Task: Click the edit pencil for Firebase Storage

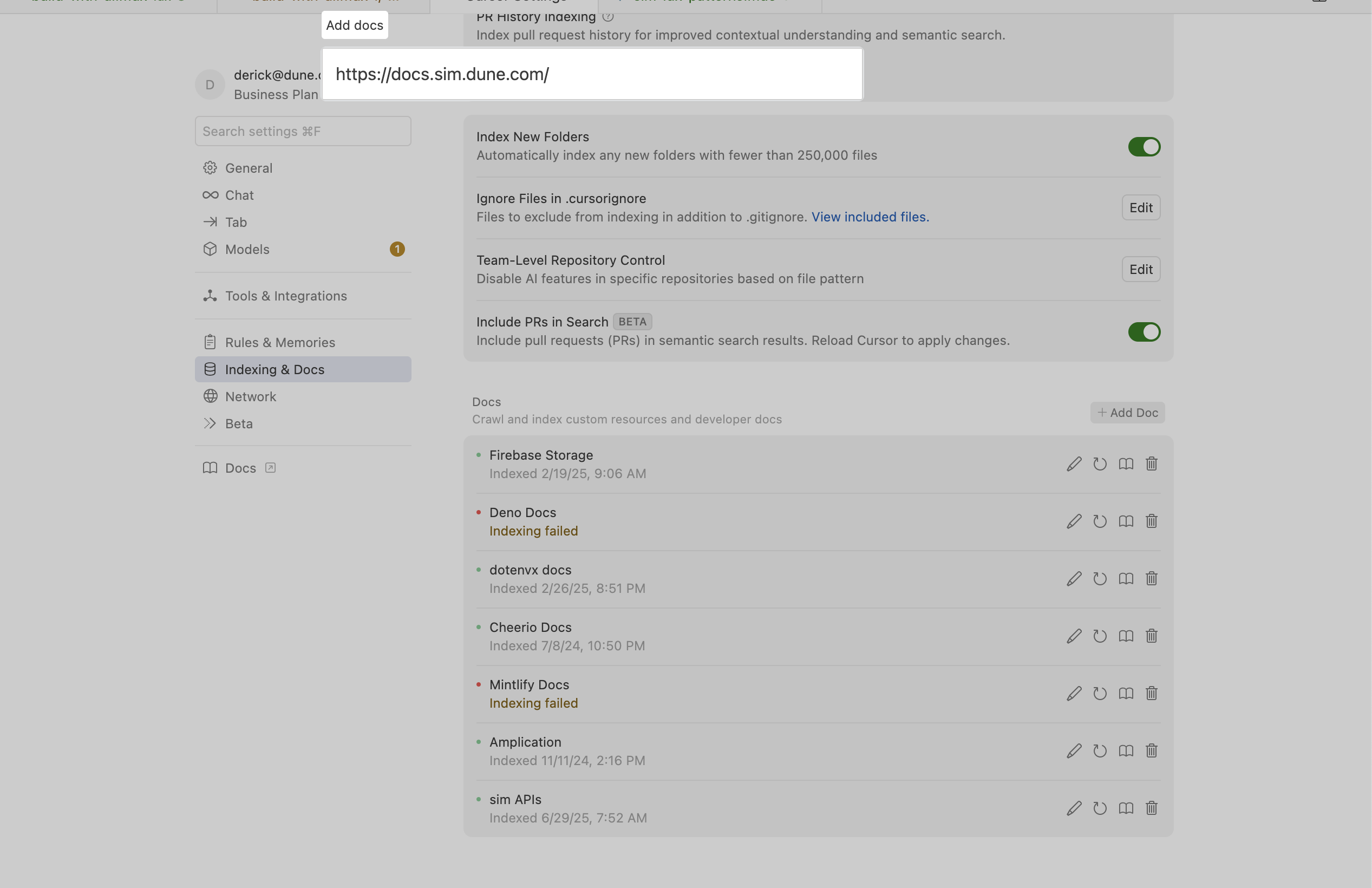Action: 1074,464
